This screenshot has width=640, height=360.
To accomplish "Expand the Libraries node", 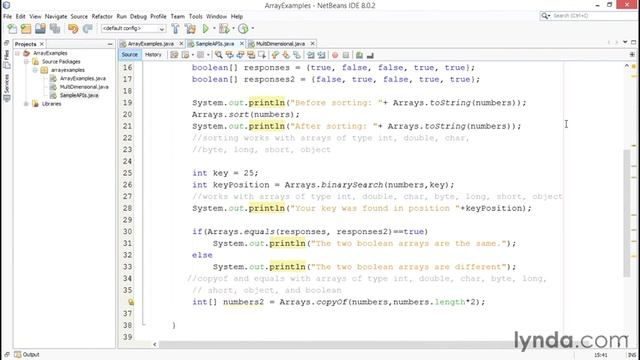I will [x=26, y=104].
